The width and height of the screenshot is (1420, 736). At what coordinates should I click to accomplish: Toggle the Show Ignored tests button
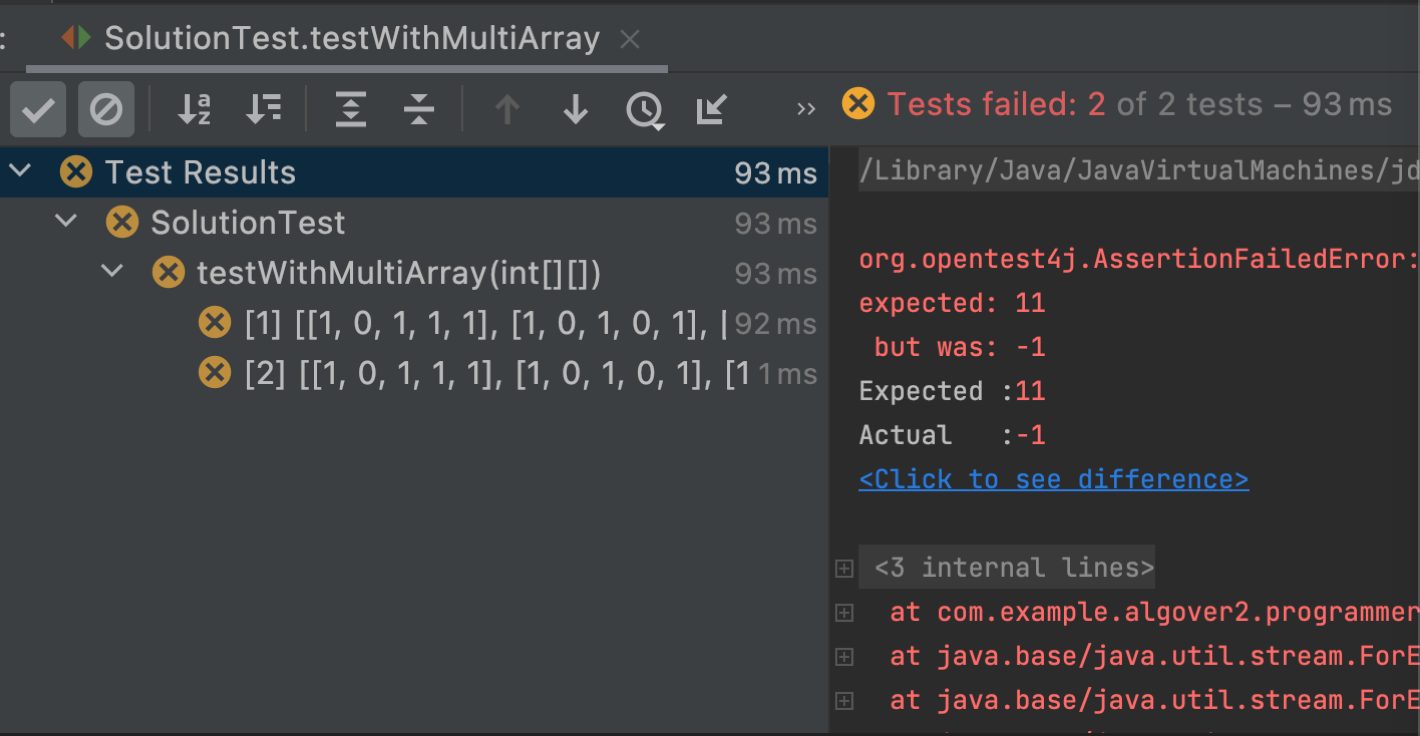[106, 109]
